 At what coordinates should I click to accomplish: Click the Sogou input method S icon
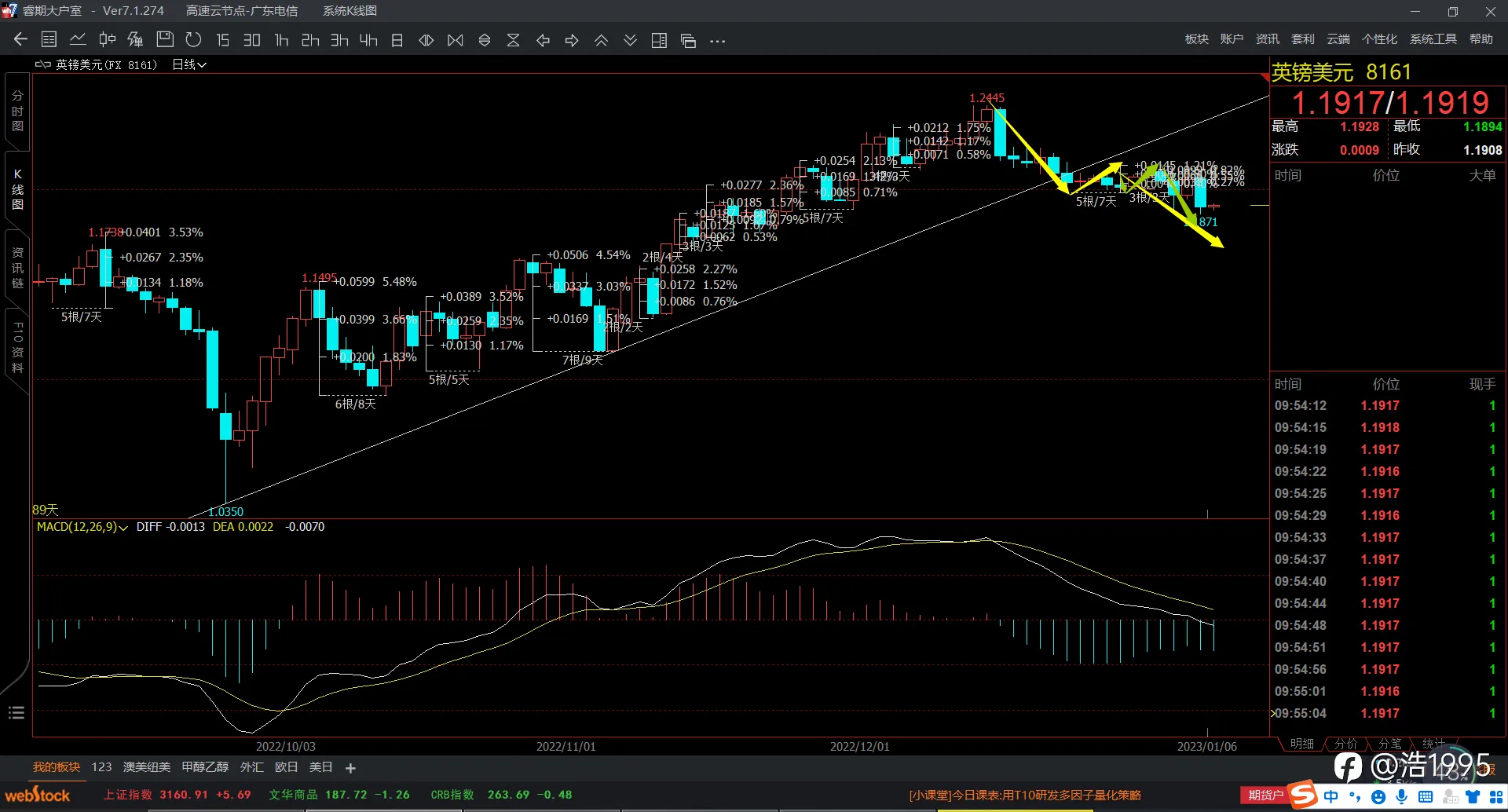1303,795
